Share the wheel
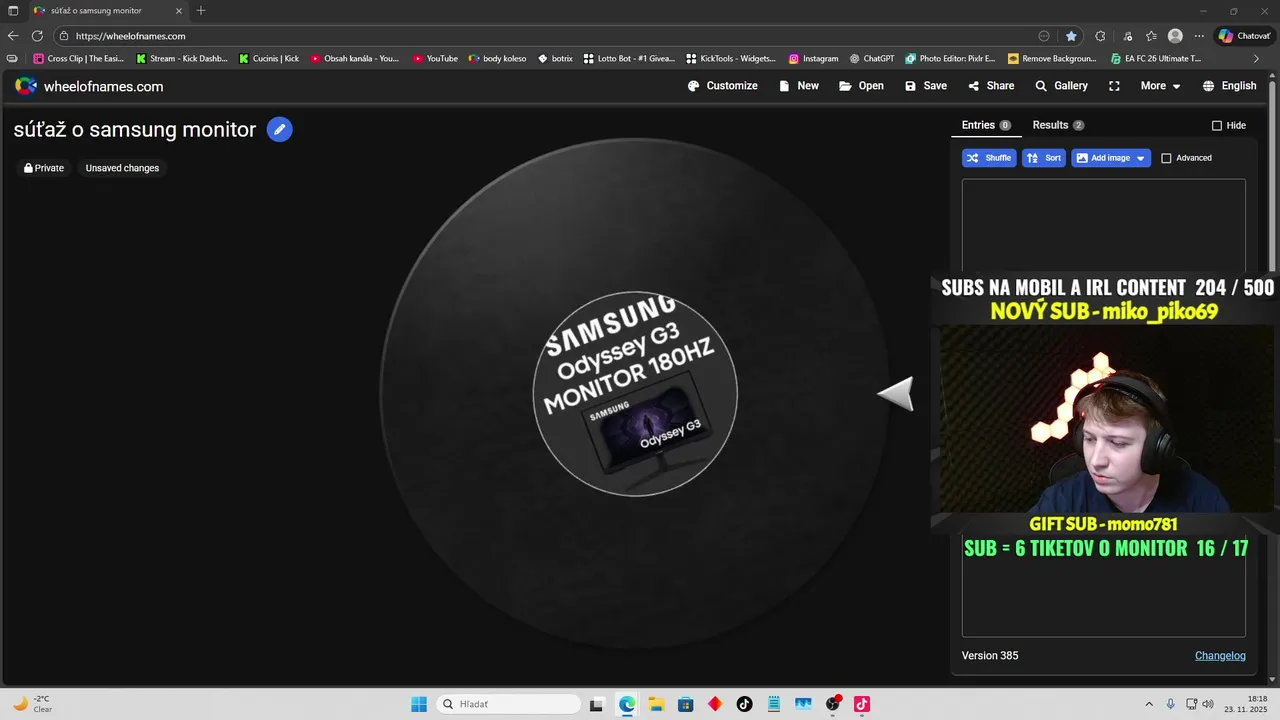Viewport: 1280px width, 720px height. tap(991, 86)
